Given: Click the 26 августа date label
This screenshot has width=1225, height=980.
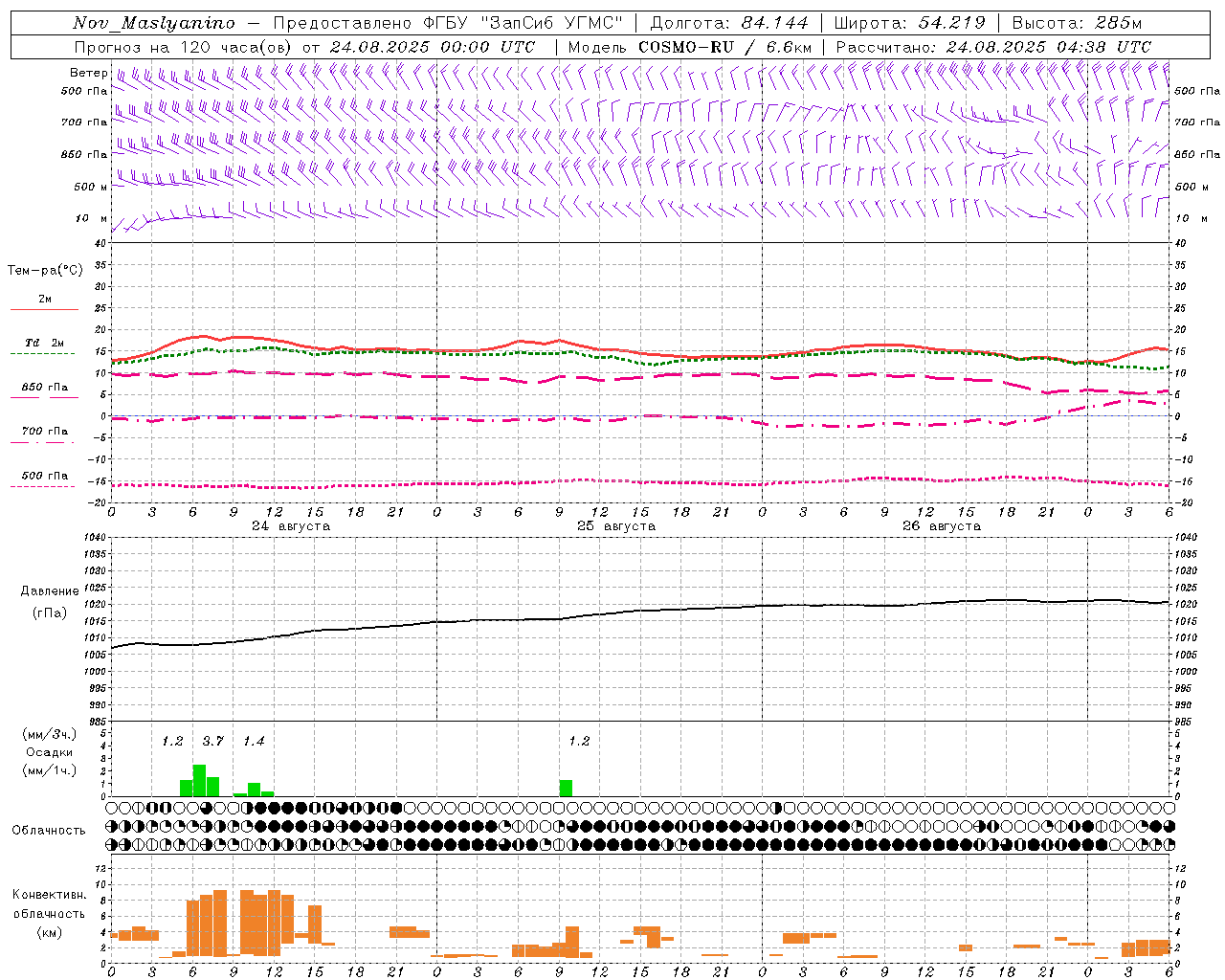Looking at the screenshot, I should (942, 526).
